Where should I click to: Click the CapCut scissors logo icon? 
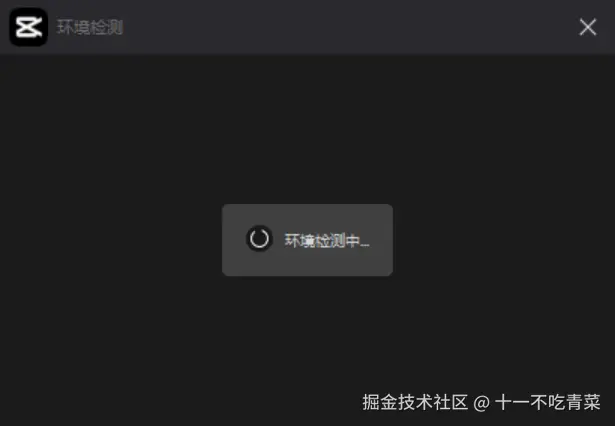29,27
